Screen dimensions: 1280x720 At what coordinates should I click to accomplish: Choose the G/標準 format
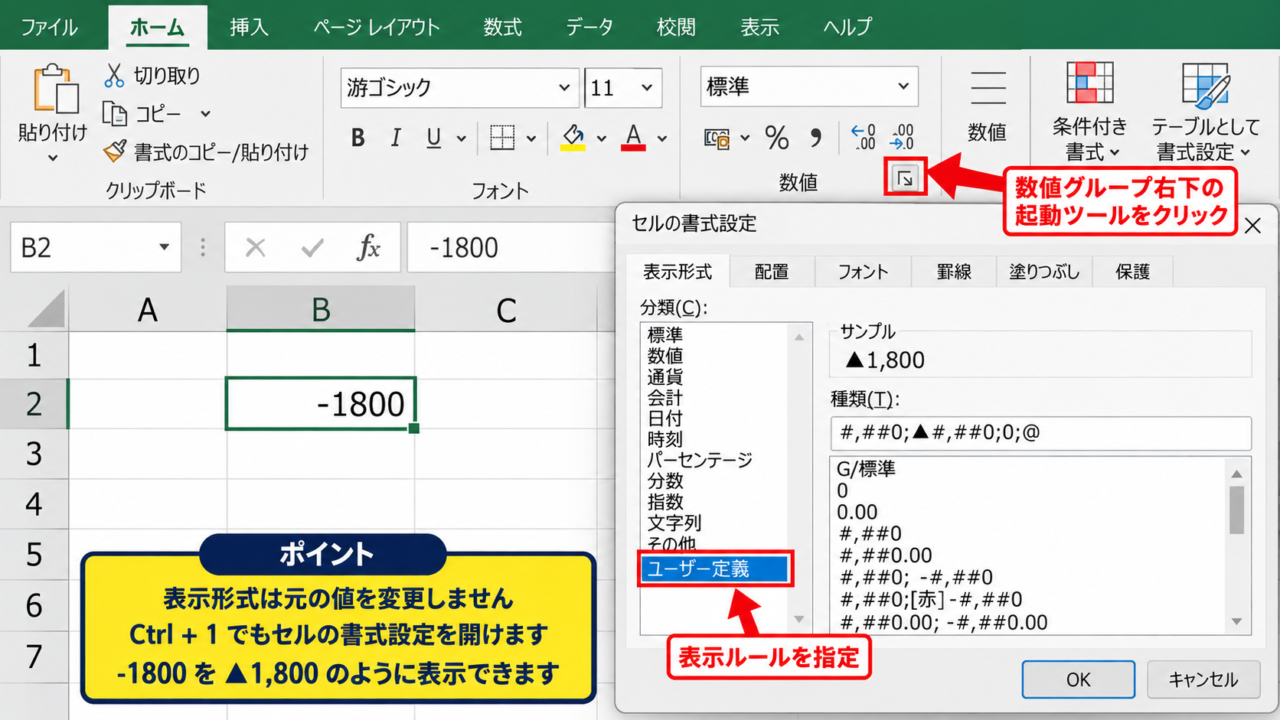[866, 468]
